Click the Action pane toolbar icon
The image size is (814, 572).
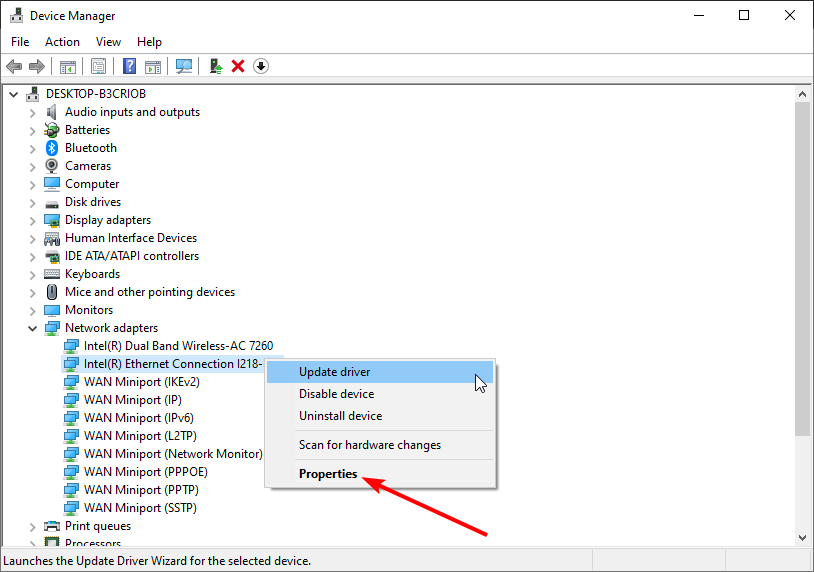(x=153, y=66)
